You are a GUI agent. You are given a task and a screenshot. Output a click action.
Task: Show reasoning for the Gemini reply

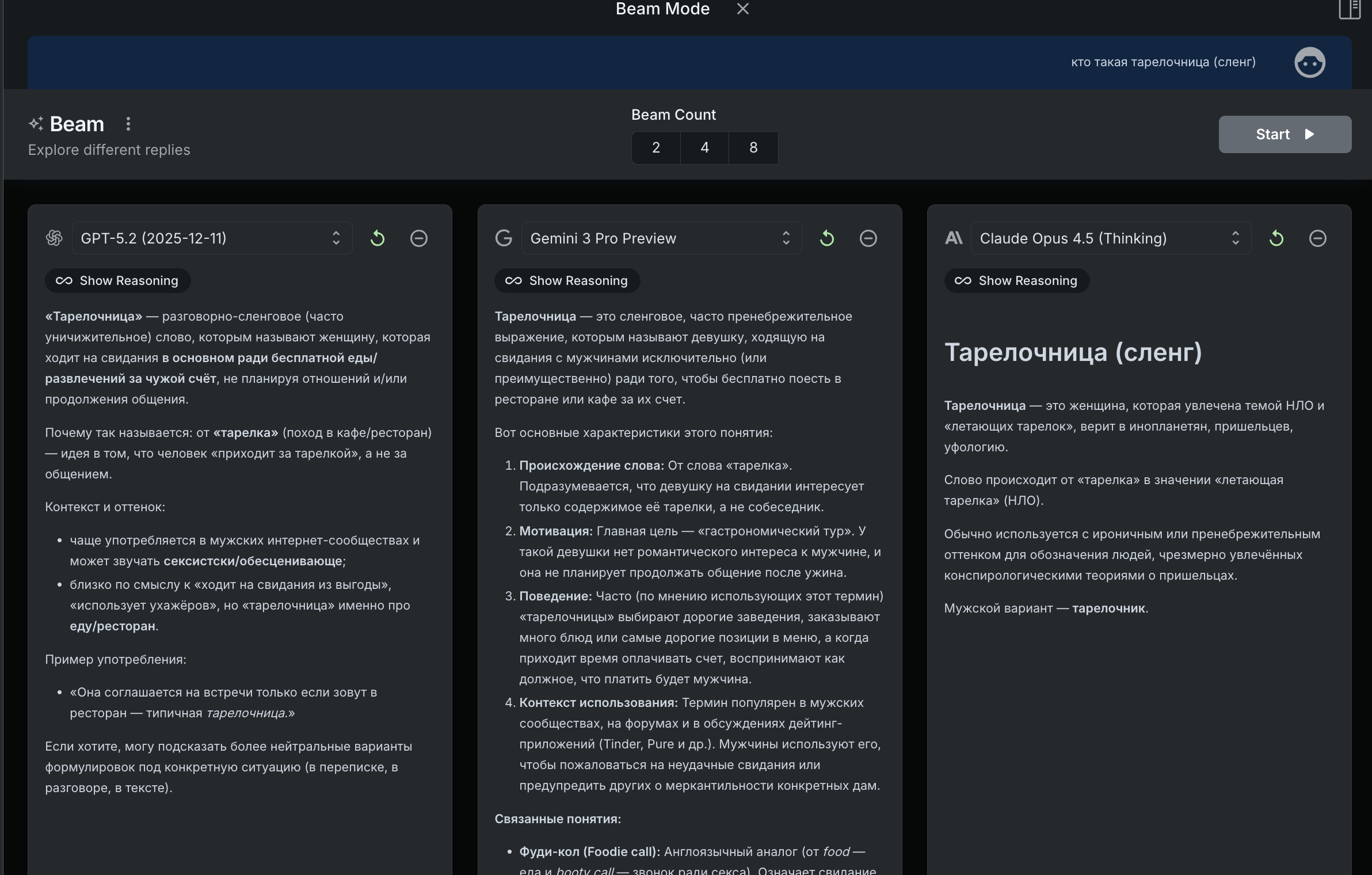coord(567,281)
